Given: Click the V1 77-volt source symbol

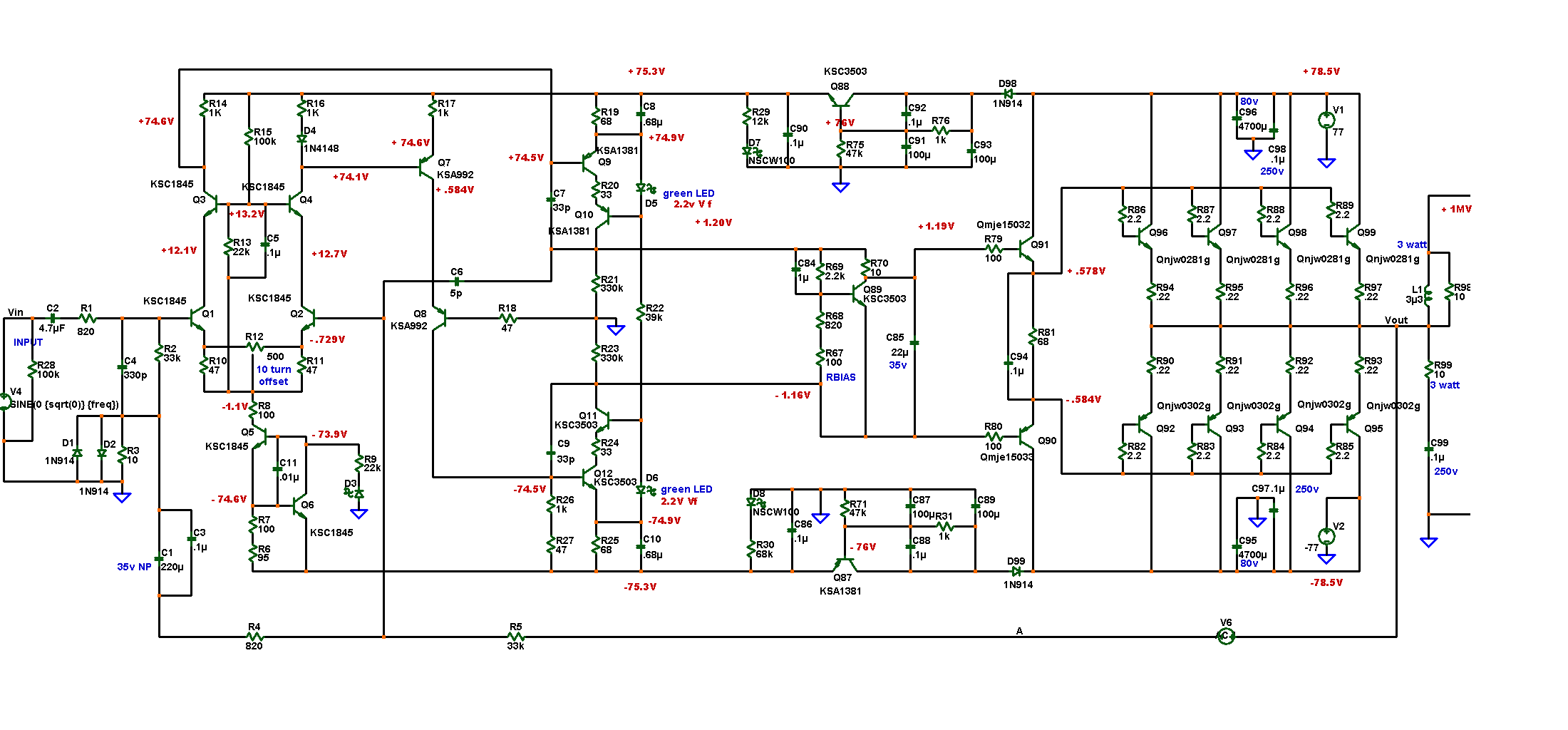Looking at the screenshot, I should (1326, 120).
